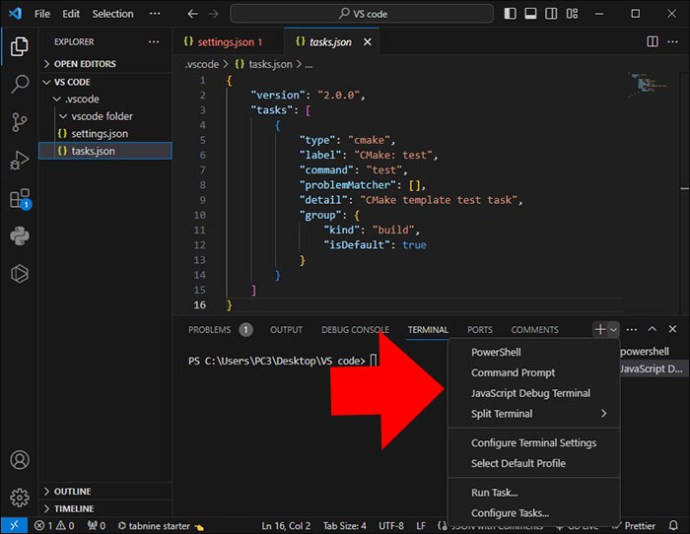
Task: Close the tasks.json tab
Action: point(367,42)
